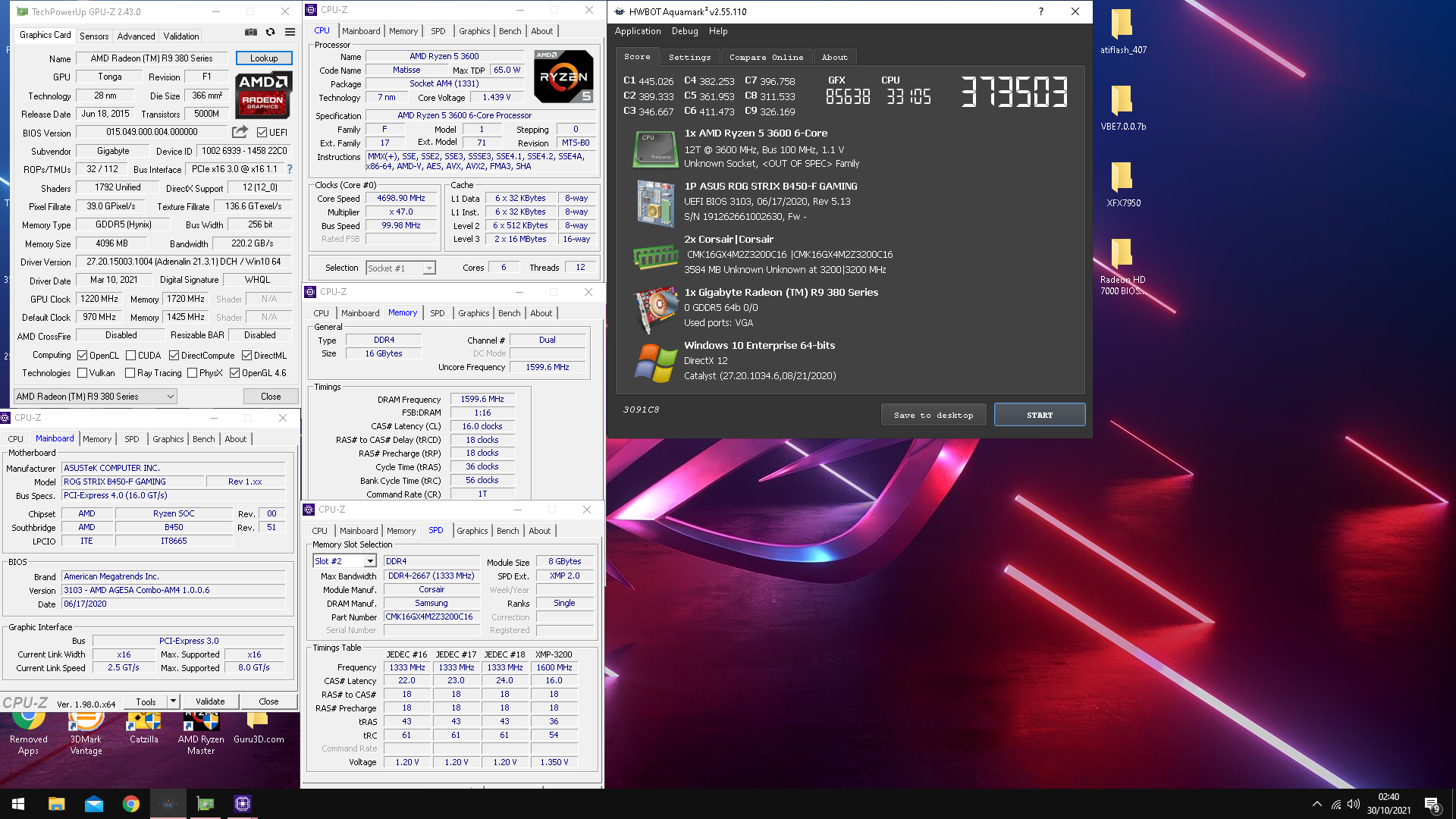Expand the CPU-Z Tools dropdown arrow

[173, 701]
